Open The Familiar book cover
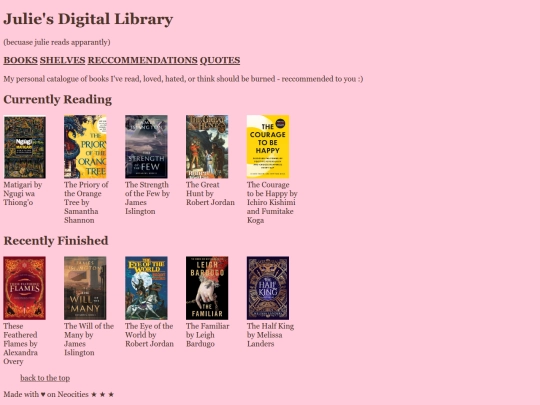Image resolution: width=540 pixels, height=405 pixels. coord(207,288)
